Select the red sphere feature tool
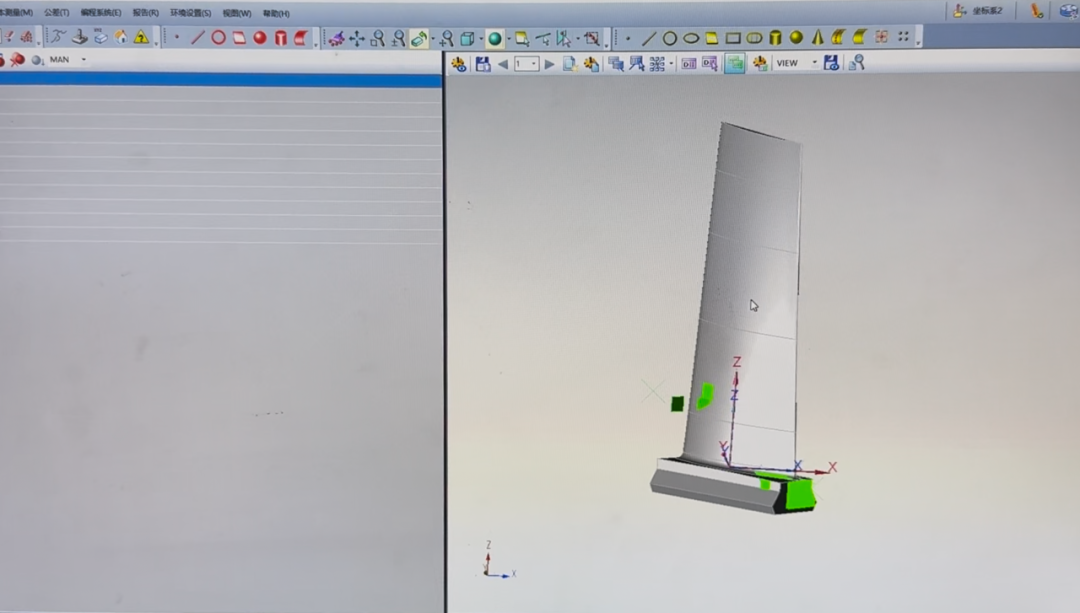This screenshot has width=1080, height=613. point(260,38)
